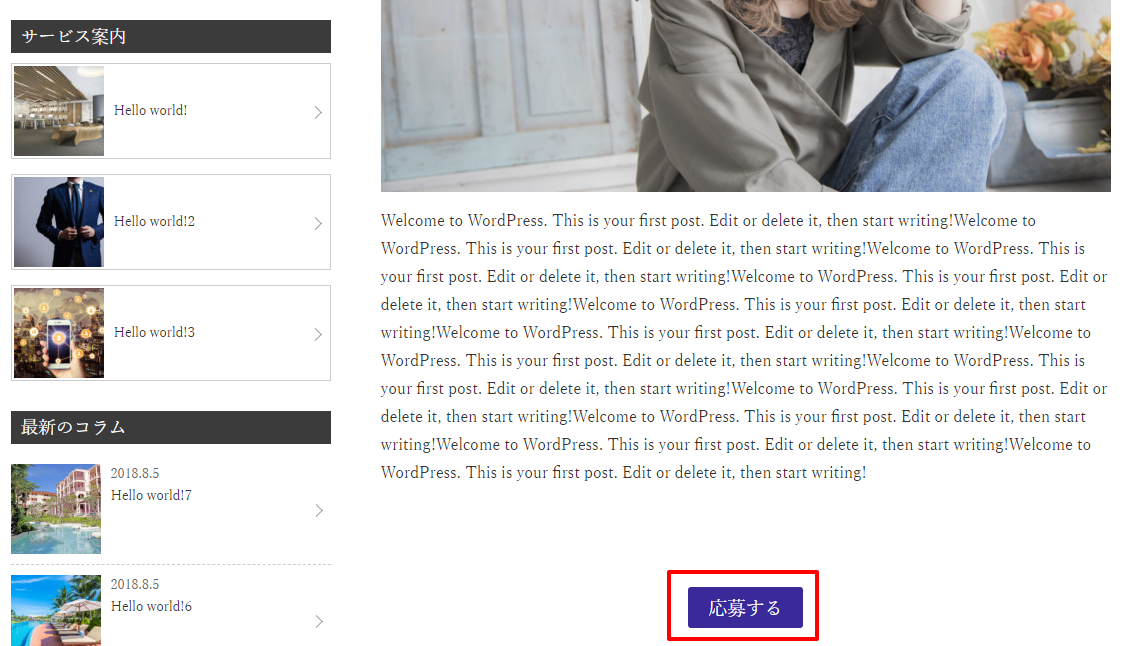This screenshot has height=646, width=1126.
Task: Open the beach pool umbrella thumbnail
Action: tap(56, 611)
